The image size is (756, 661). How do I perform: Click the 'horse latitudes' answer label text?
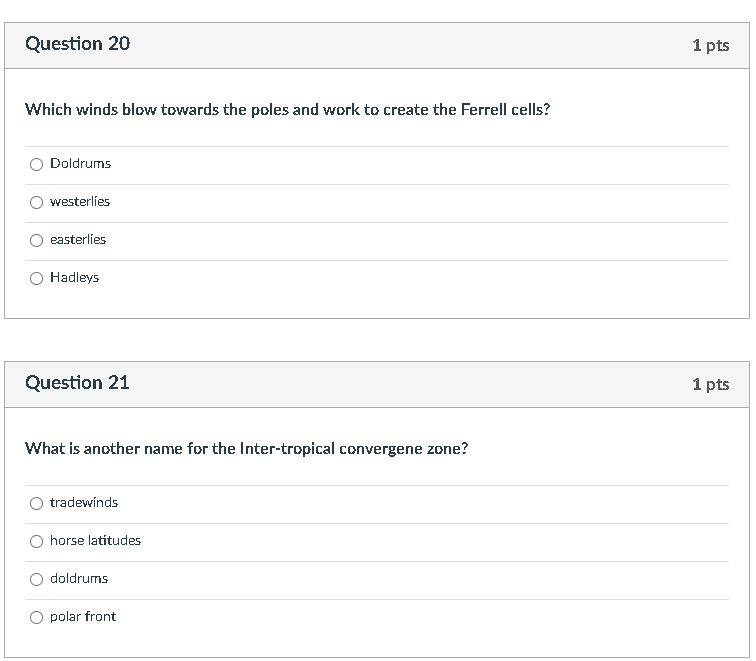pyautogui.click(x=95, y=540)
